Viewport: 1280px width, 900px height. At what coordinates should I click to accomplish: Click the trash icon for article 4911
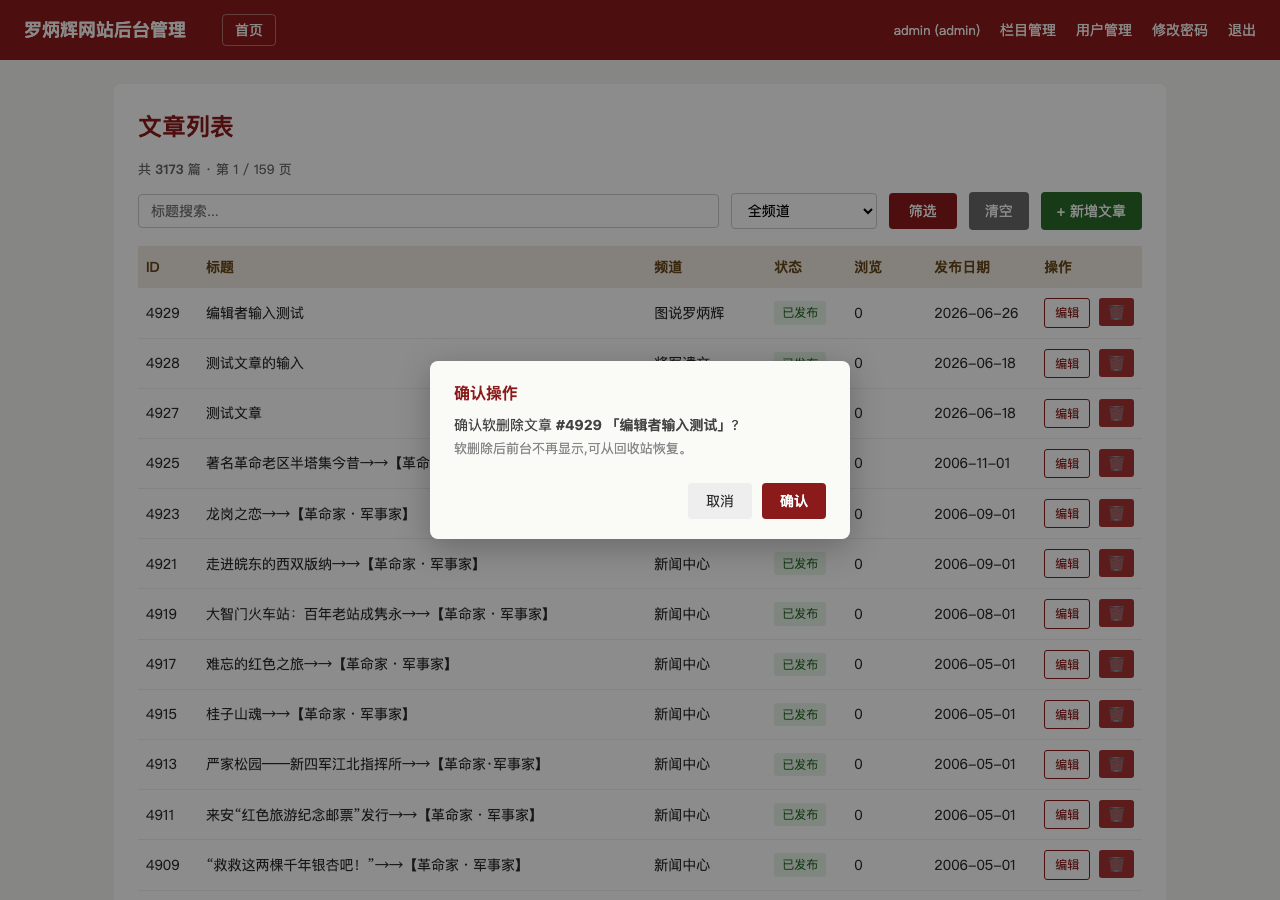[x=1116, y=814]
